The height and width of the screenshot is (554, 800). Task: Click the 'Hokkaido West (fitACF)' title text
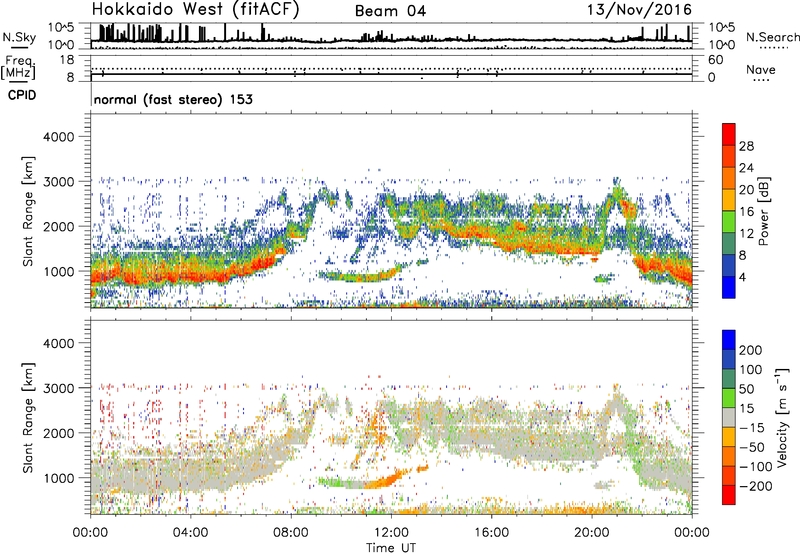[196, 9]
